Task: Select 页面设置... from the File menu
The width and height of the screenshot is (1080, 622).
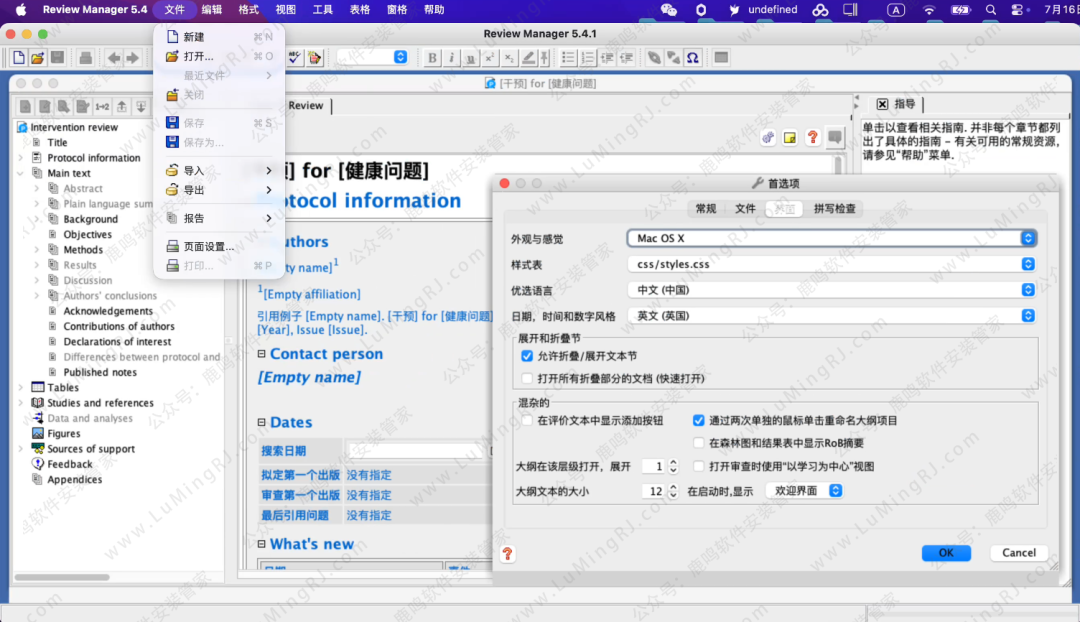Action: coord(208,246)
